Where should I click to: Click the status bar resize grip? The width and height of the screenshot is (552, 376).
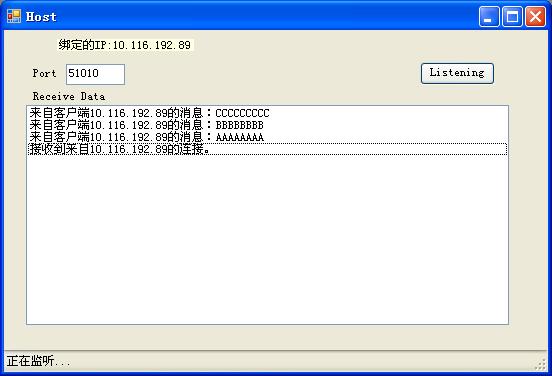point(540,364)
